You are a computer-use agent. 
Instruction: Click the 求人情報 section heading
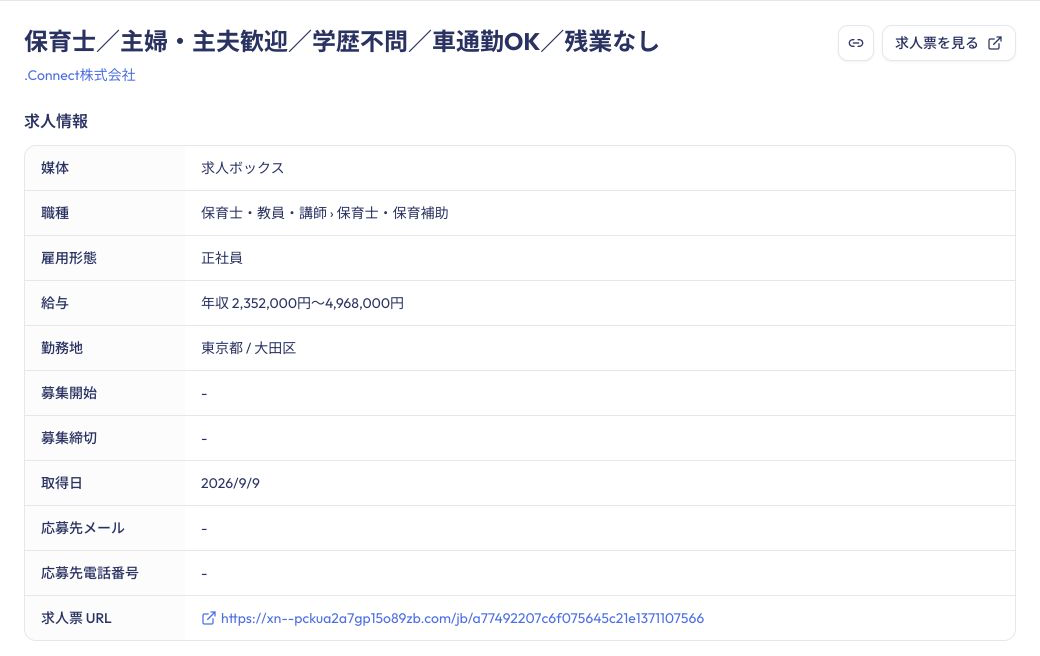point(56,121)
